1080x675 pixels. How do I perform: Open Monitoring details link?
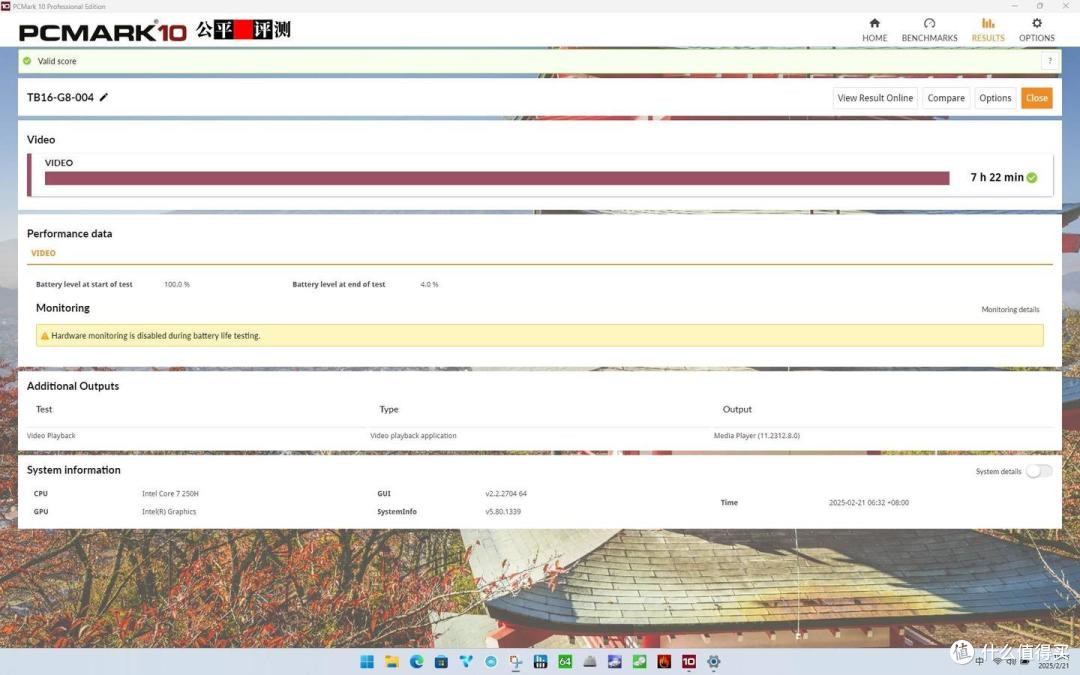click(1010, 309)
